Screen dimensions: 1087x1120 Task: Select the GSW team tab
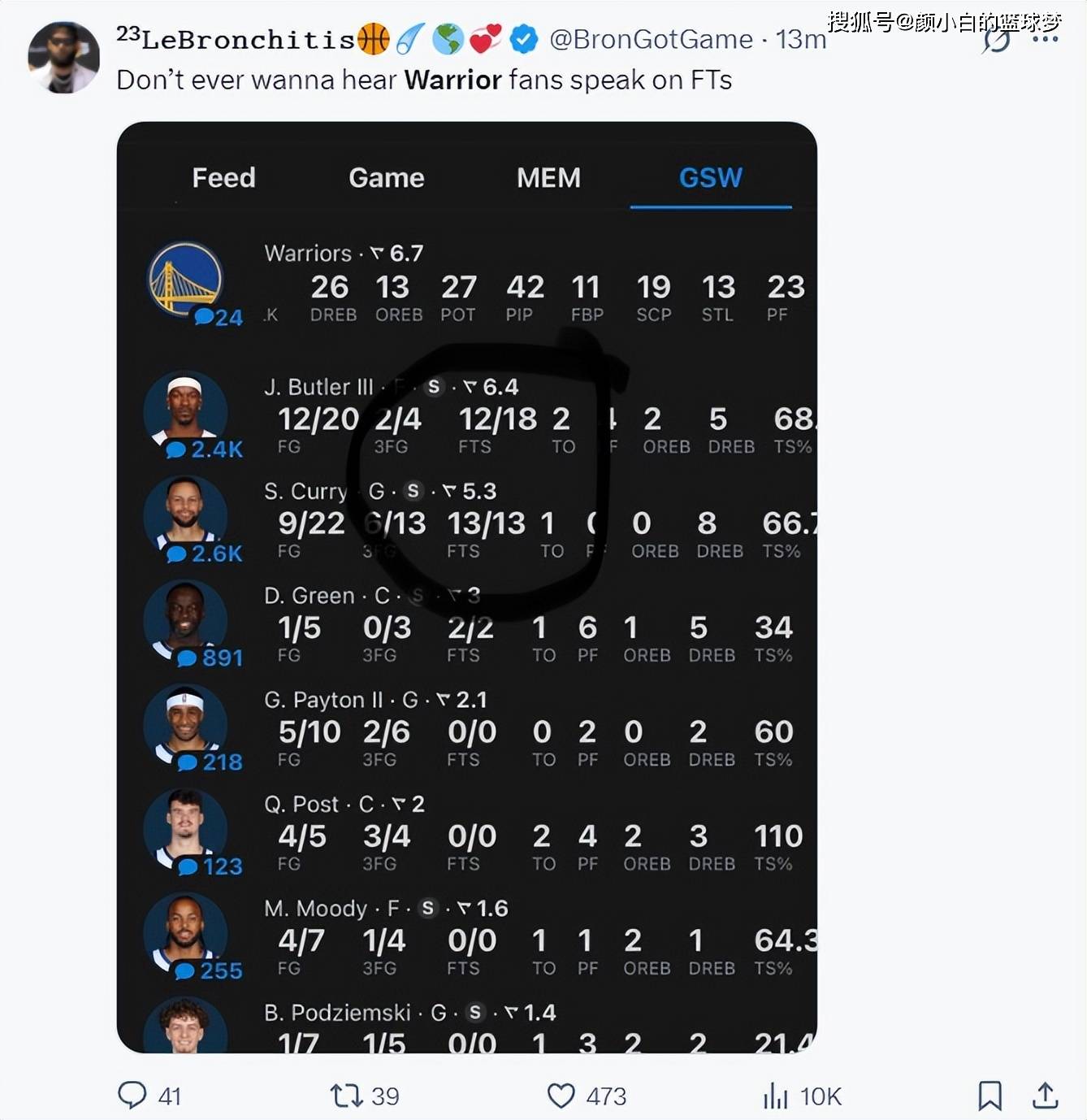711,177
